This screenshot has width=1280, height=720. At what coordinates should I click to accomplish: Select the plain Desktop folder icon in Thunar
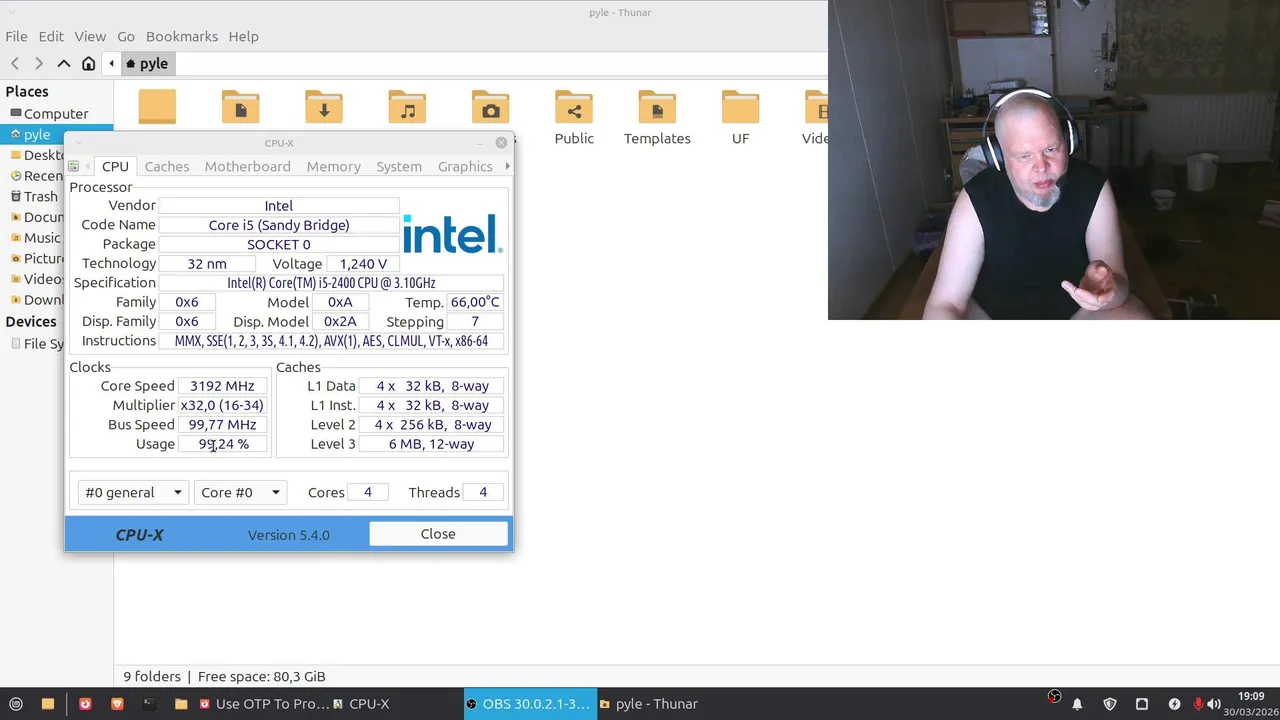tap(157, 108)
